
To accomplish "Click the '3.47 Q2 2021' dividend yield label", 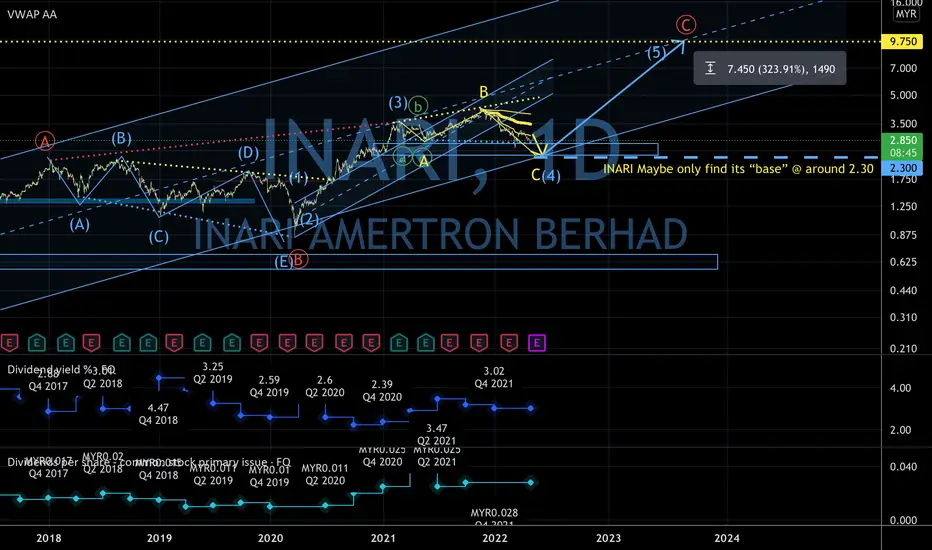I will tap(437, 434).
